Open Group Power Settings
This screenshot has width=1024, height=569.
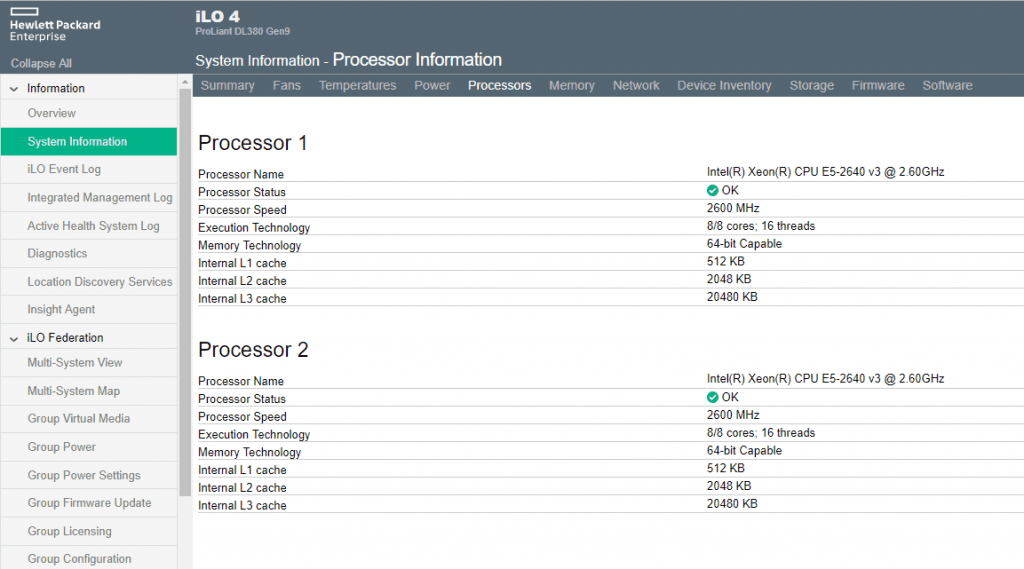coord(89,475)
